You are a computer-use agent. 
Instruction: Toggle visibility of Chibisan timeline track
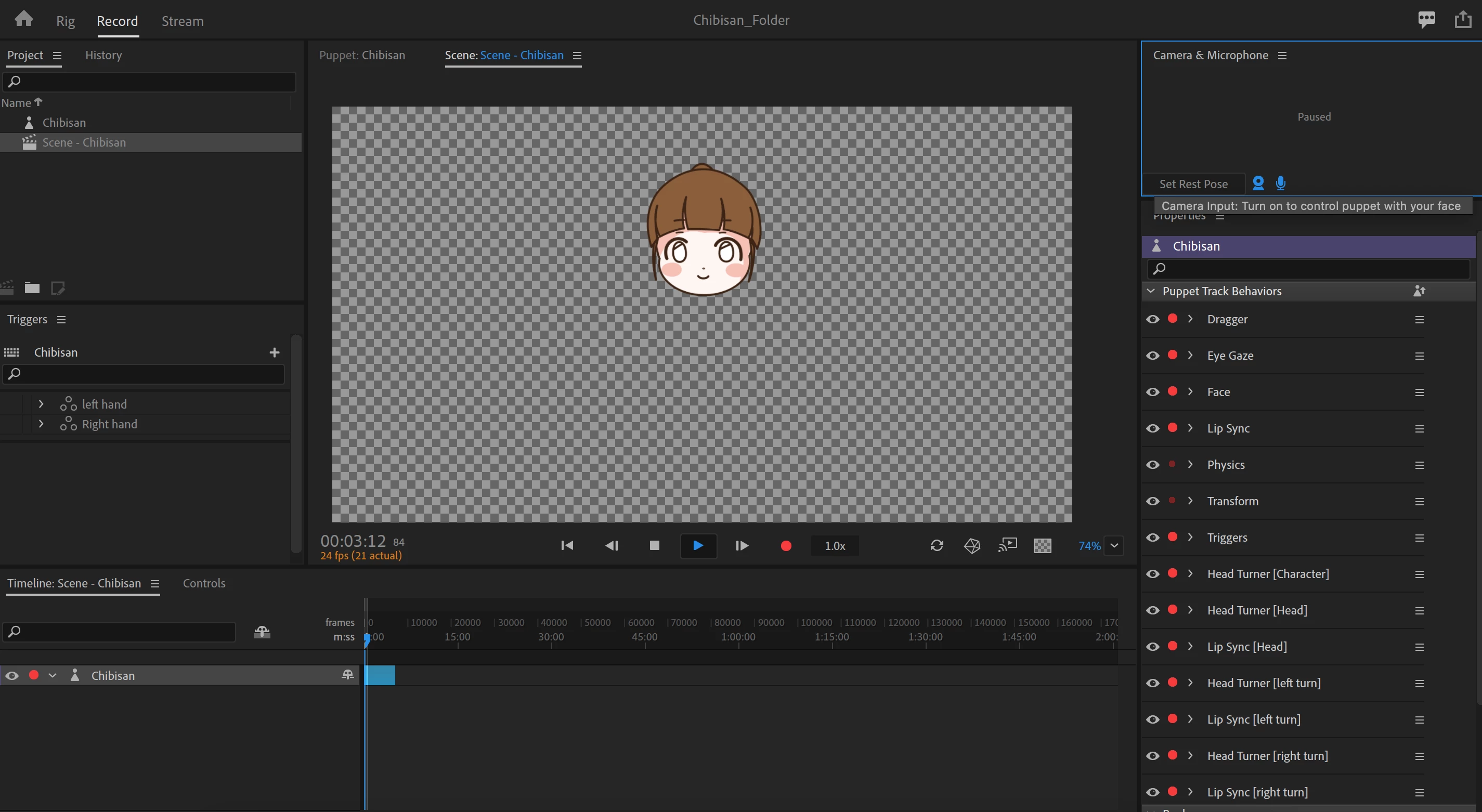click(x=12, y=676)
